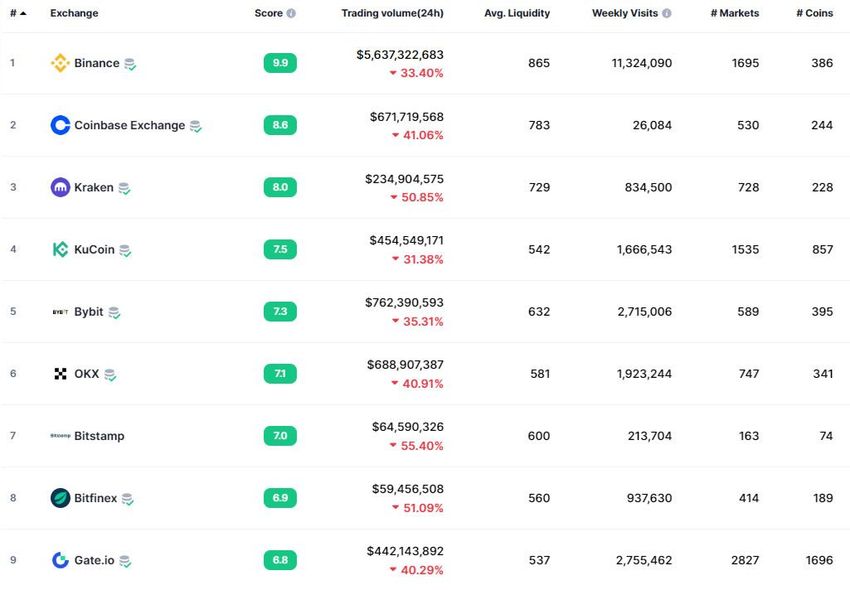Sort by the Trading volume(24h) column header

[x=392, y=13]
